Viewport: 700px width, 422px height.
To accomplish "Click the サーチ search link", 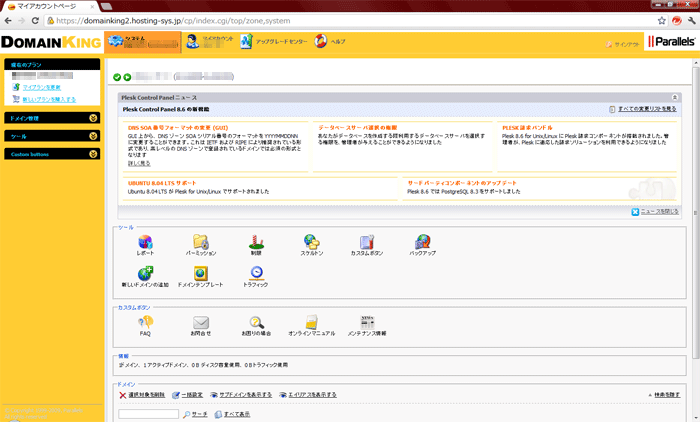I will [x=200, y=414].
